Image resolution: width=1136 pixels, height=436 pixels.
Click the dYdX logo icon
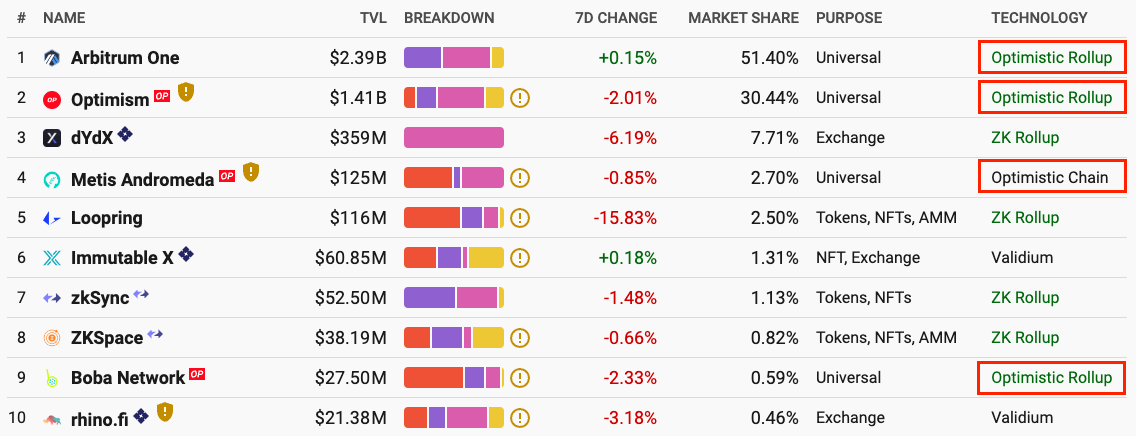(x=52, y=138)
